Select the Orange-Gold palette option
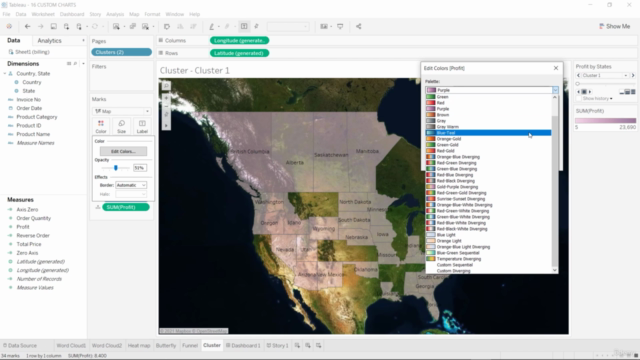The height and width of the screenshot is (360, 640). click(488, 139)
